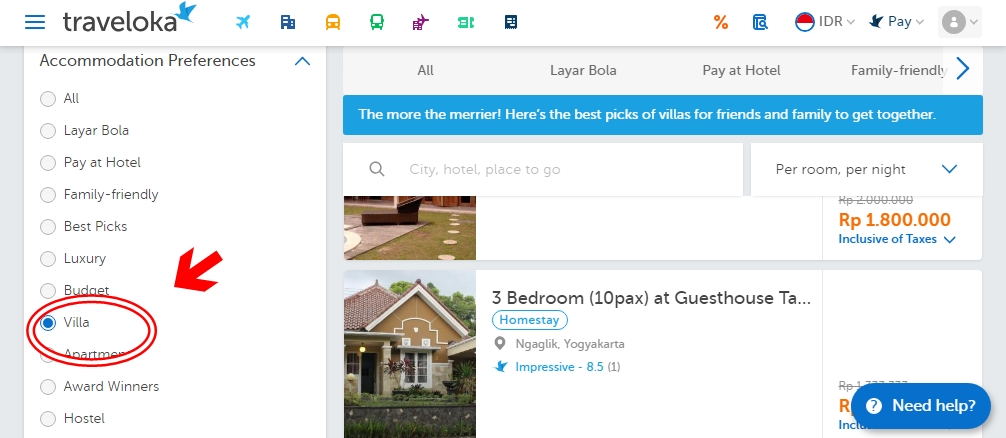Open the IDR currency dropdown
The height and width of the screenshot is (438, 1006).
[824, 22]
